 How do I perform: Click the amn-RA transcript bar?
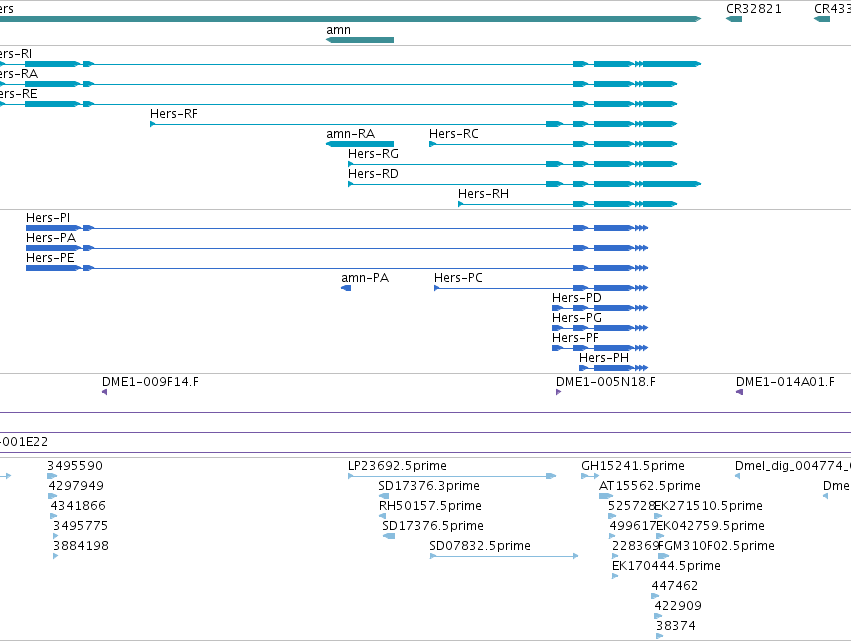click(x=360, y=144)
